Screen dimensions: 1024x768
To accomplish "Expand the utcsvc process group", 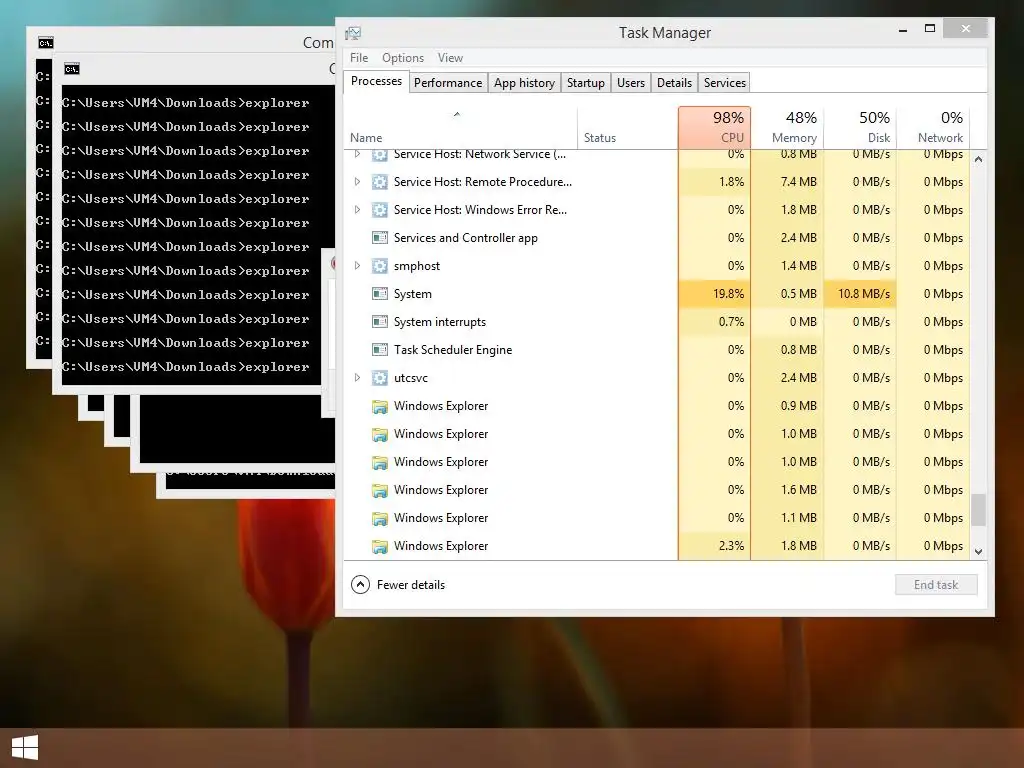I will (357, 377).
